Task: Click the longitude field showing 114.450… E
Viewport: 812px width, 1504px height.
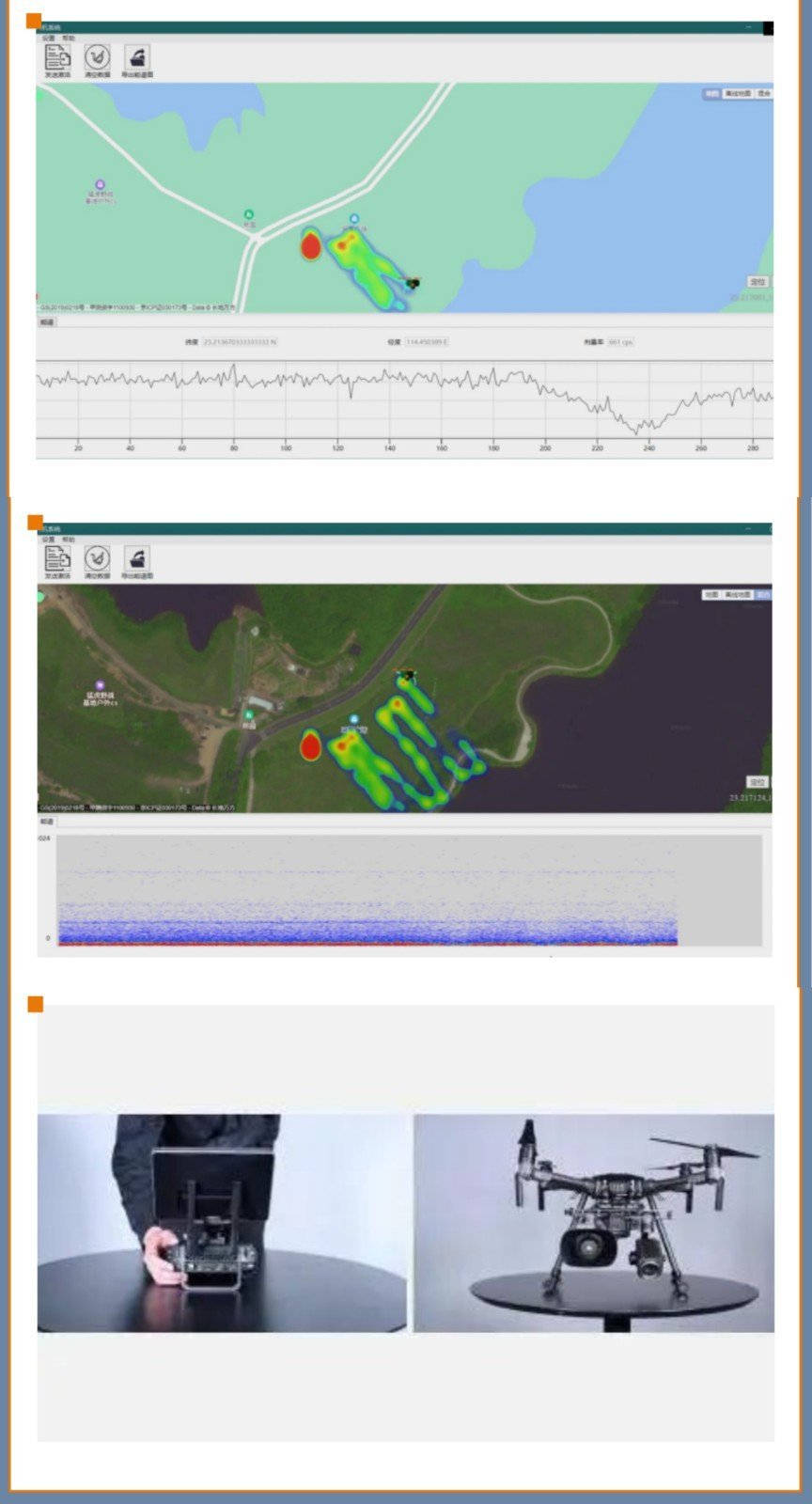Action: point(427,342)
